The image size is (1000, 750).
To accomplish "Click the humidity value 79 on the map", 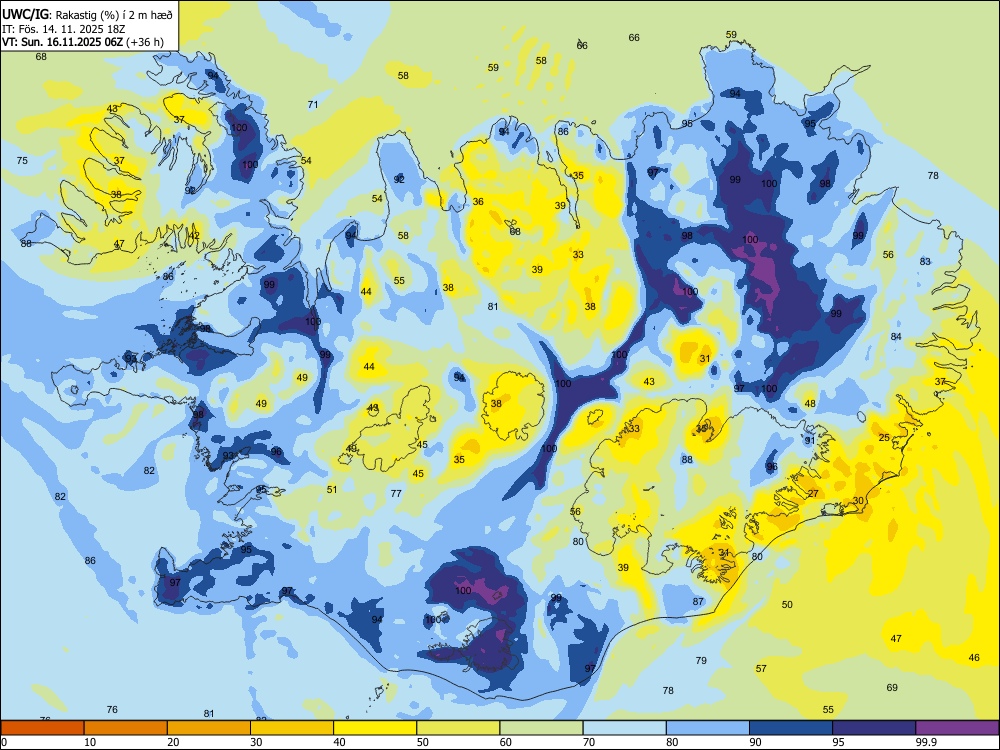I will [701, 661].
